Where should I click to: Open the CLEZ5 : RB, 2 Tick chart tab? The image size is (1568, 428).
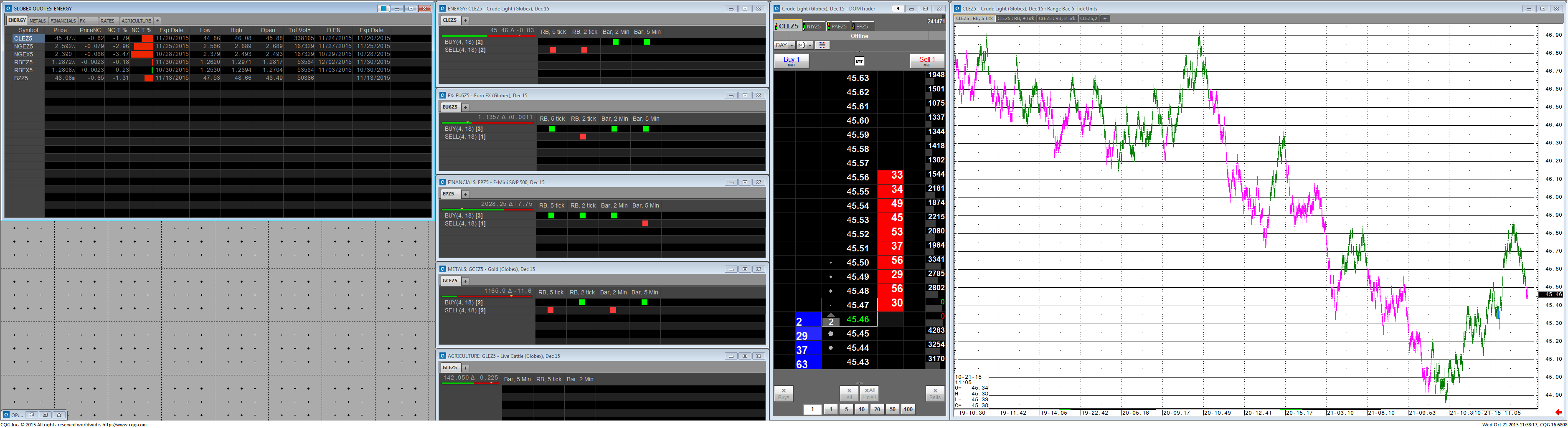(x=1057, y=19)
